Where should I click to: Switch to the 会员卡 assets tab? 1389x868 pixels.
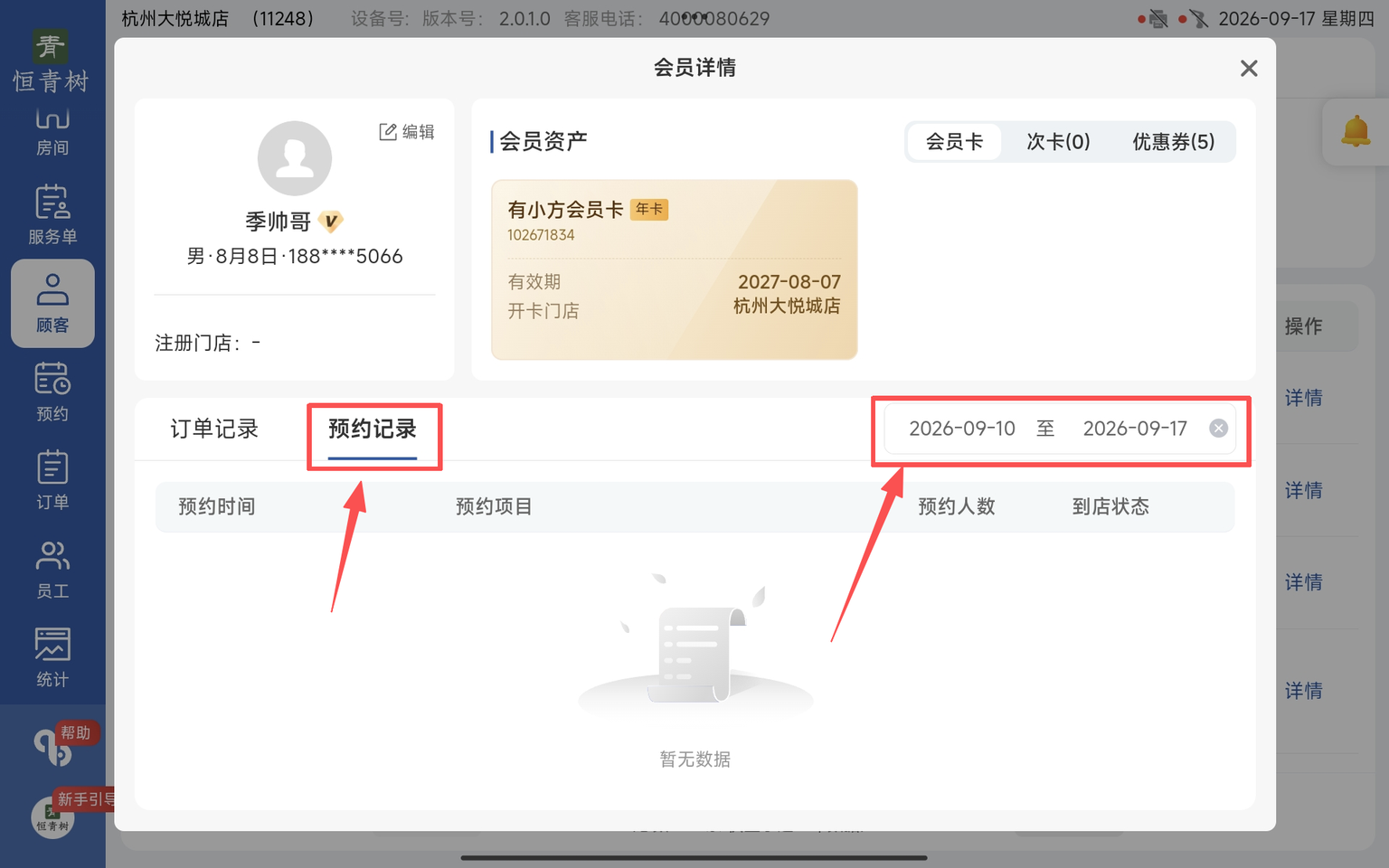tap(954, 142)
